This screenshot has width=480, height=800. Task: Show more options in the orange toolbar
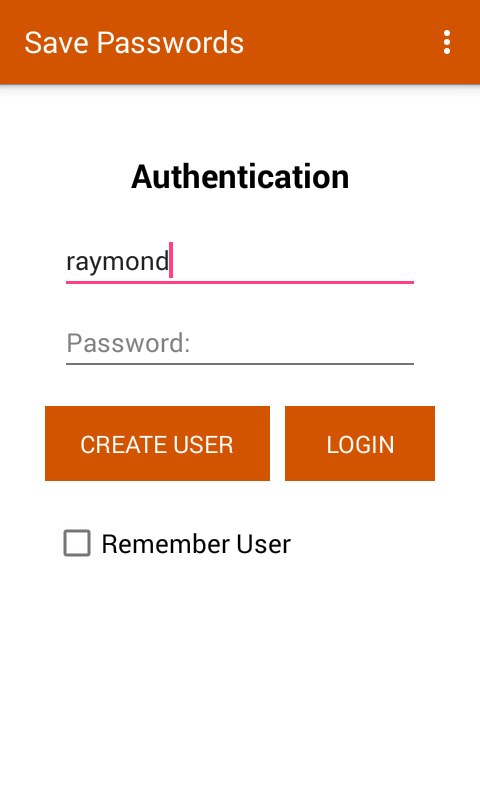tap(447, 42)
